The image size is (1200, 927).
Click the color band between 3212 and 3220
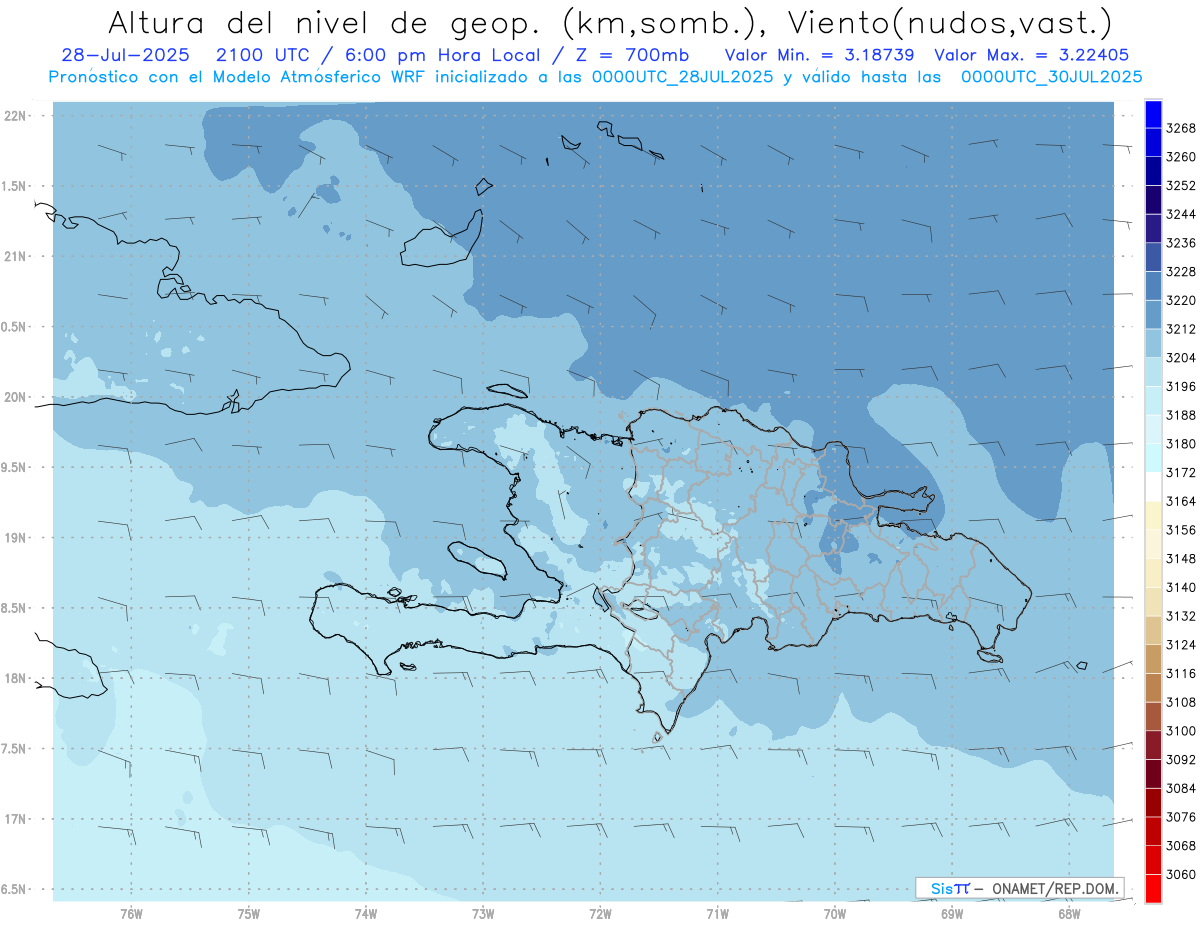(x=1153, y=314)
